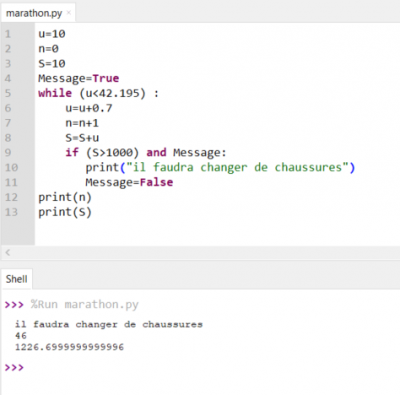Click the 'print(n)' code line
The height and width of the screenshot is (395, 400).
point(65,197)
